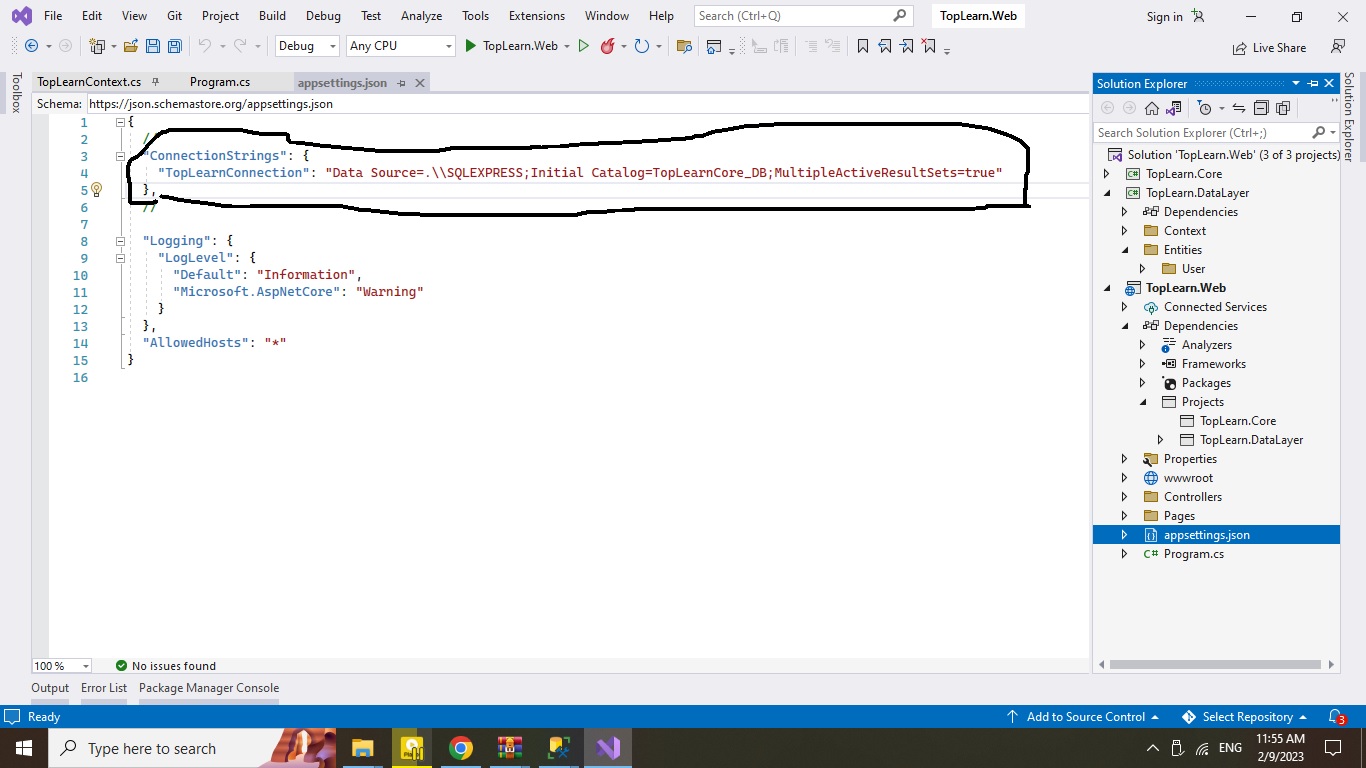Click Google Chrome icon in Windows taskbar
This screenshot has width=1366, height=768.
coord(460,748)
